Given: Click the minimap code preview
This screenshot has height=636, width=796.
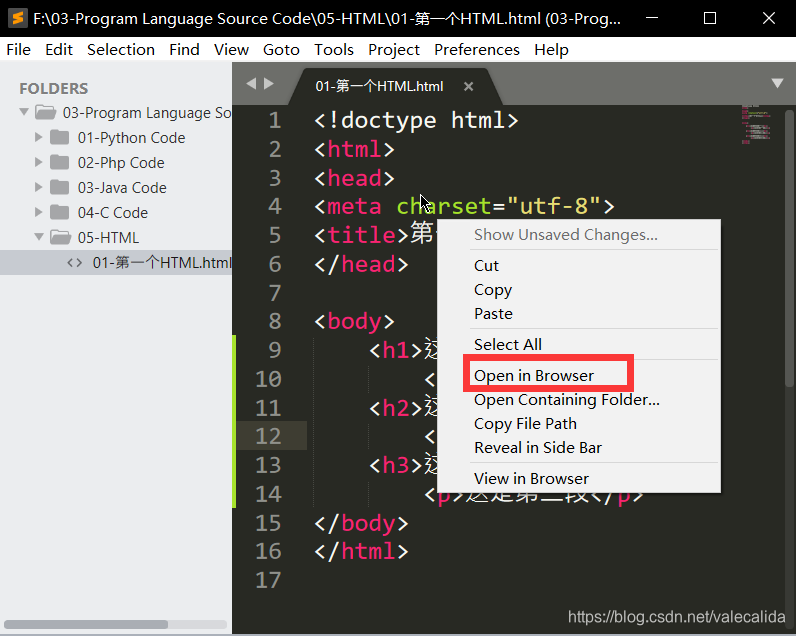Looking at the screenshot, I should [x=756, y=125].
